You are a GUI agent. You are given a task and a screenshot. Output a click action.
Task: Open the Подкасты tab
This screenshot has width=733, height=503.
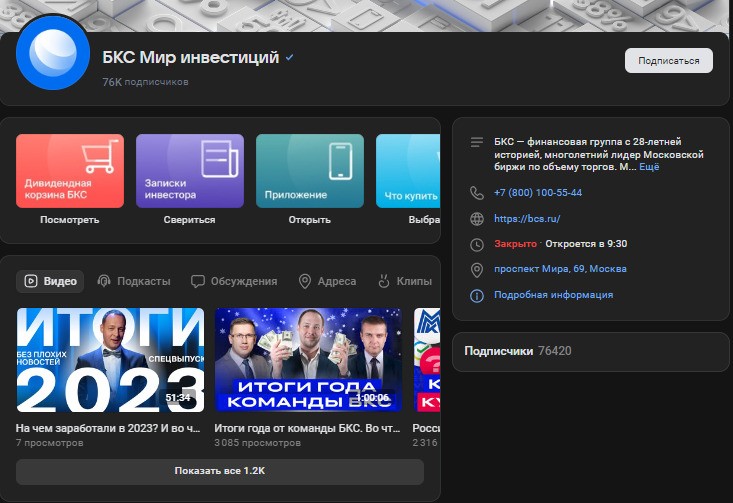(134, 281)
